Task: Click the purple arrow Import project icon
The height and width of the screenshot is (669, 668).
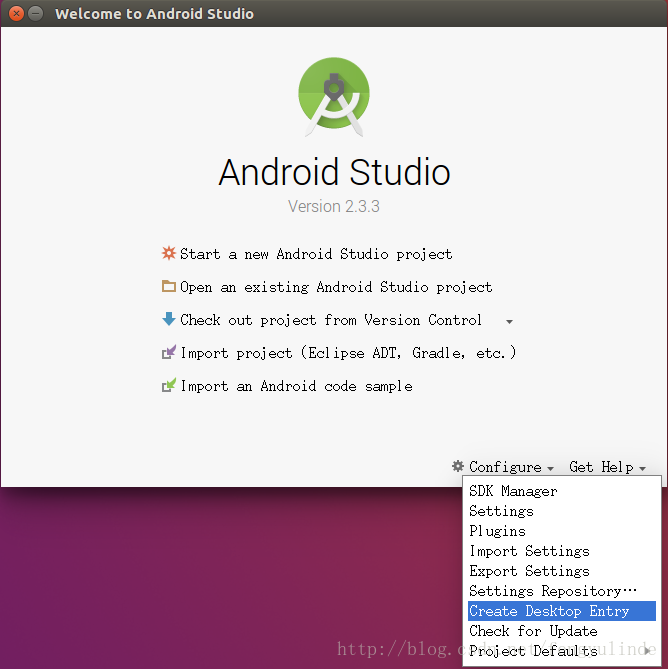Action: tap(168, 352)
